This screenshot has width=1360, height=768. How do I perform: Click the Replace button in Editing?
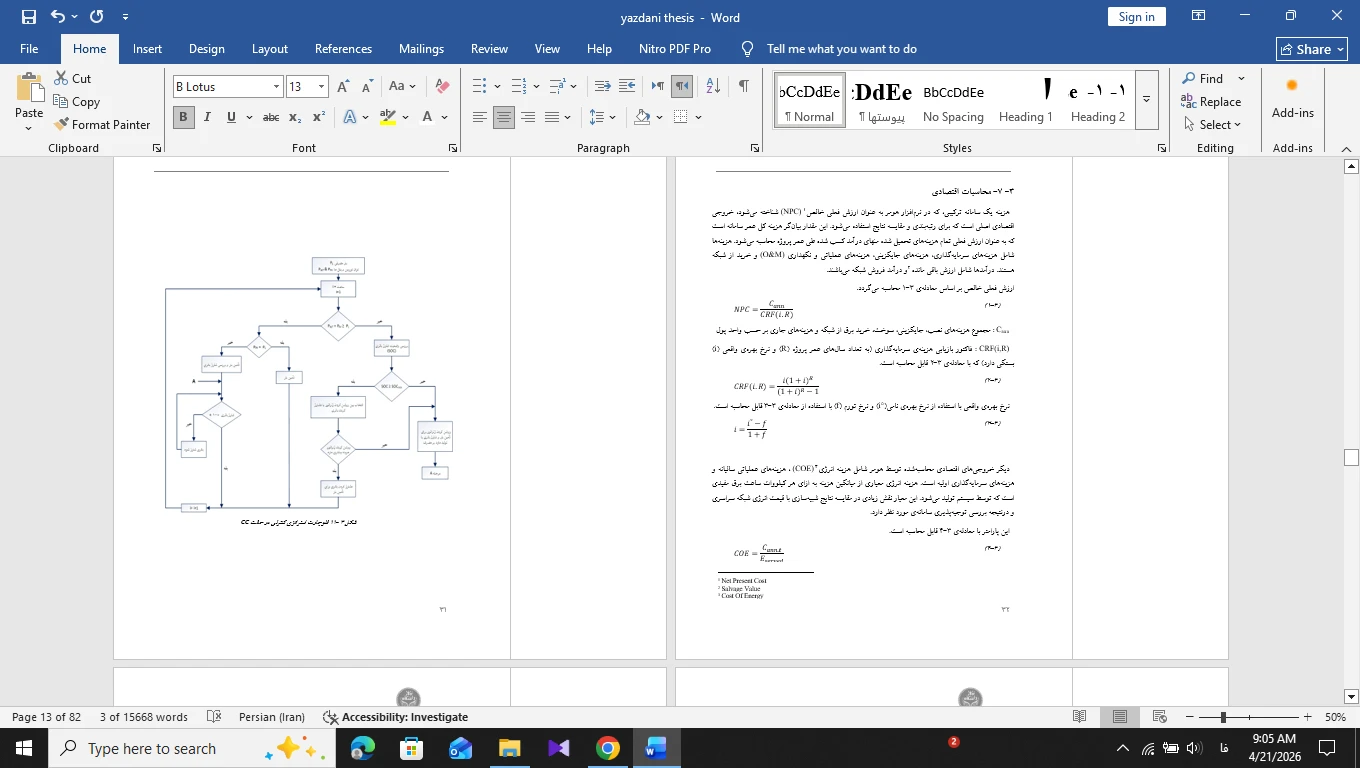click(1211, 101)
